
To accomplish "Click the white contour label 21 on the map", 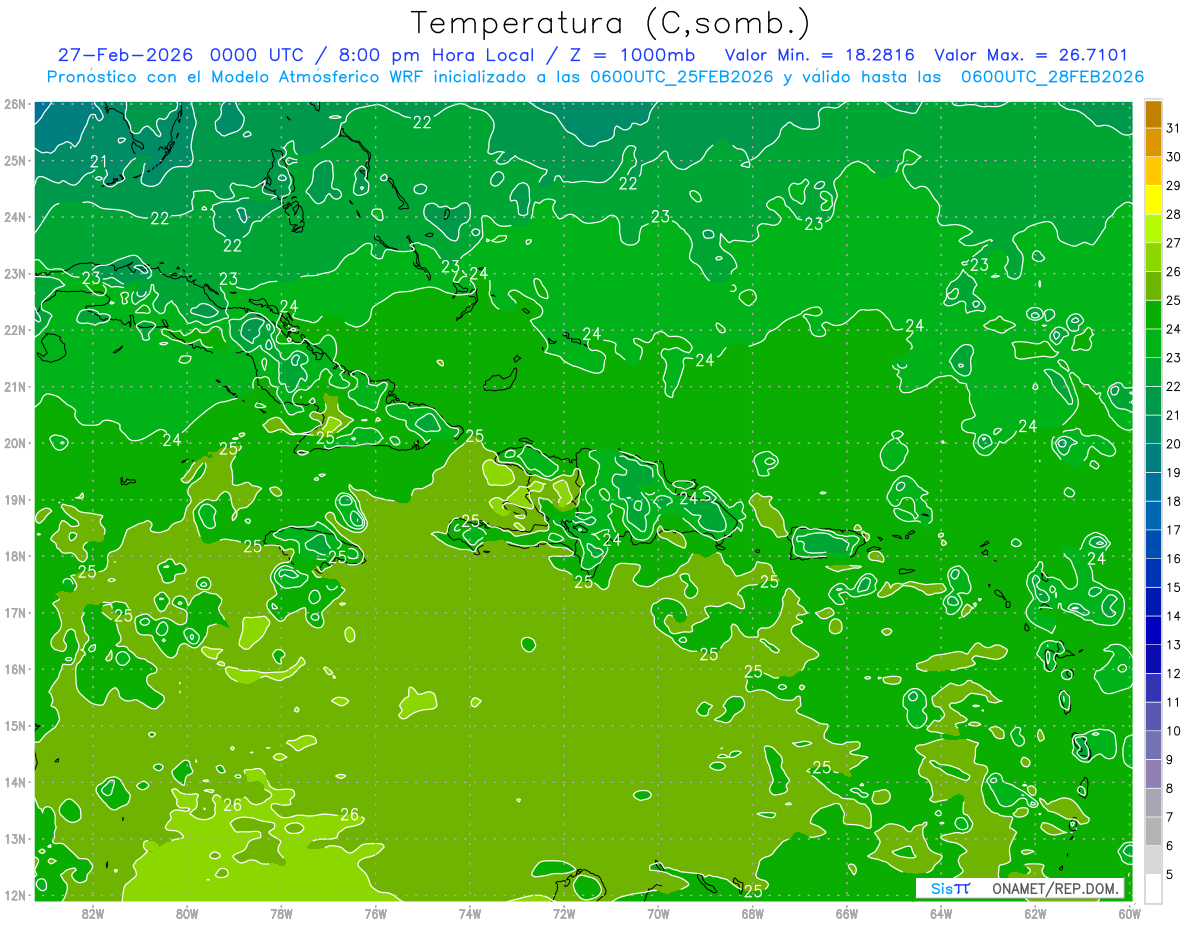I will 99,162.
